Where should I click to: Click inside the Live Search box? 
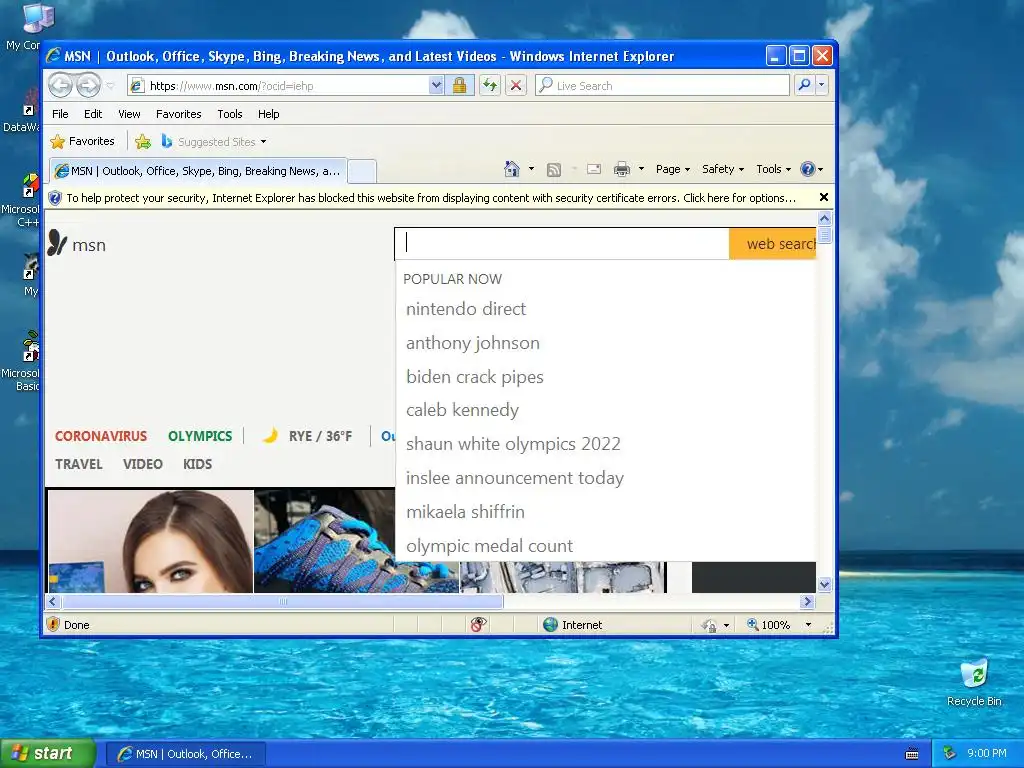pos(662,86)
